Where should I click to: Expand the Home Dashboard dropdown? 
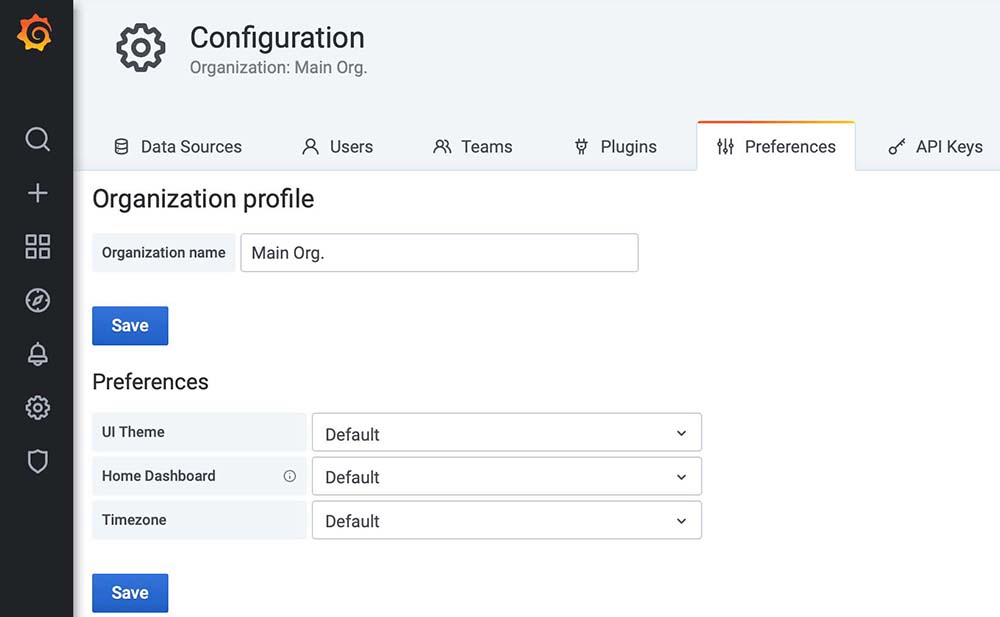click(506, 477)
